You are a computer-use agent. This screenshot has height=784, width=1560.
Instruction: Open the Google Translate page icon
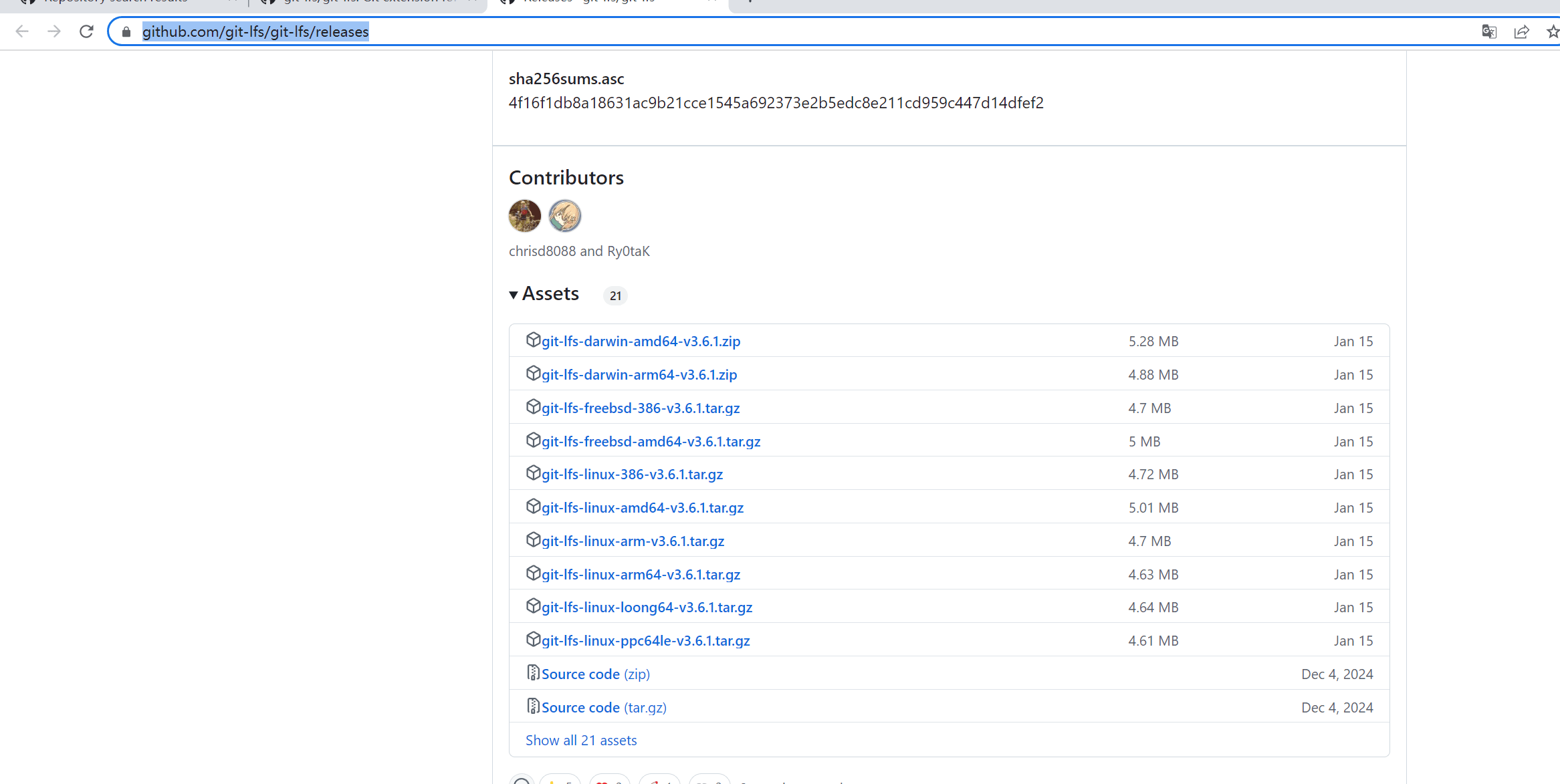[x=1488, y=31]
